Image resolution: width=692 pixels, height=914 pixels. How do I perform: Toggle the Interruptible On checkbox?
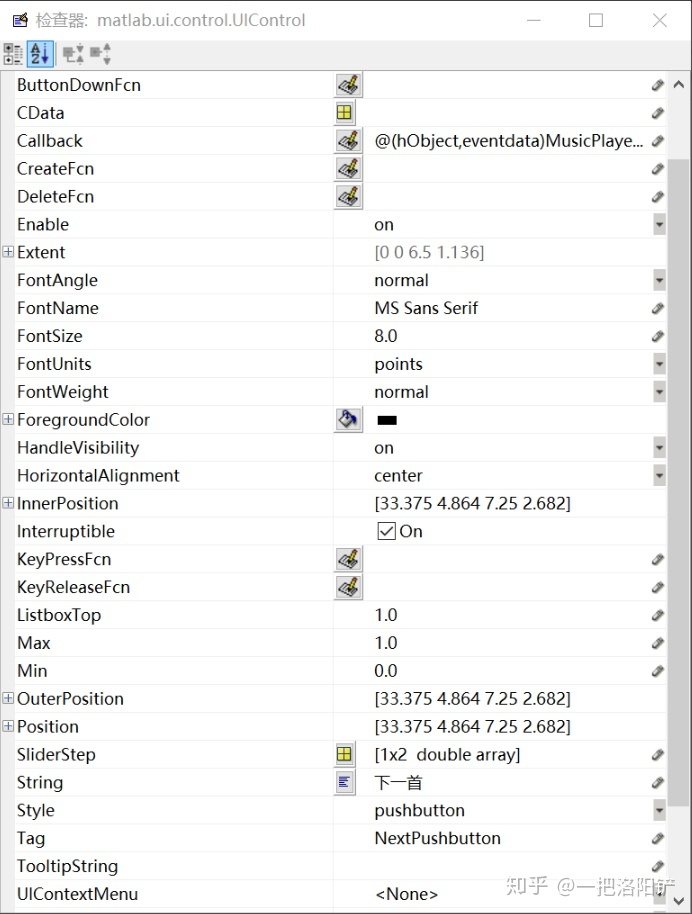pos(386,531)
